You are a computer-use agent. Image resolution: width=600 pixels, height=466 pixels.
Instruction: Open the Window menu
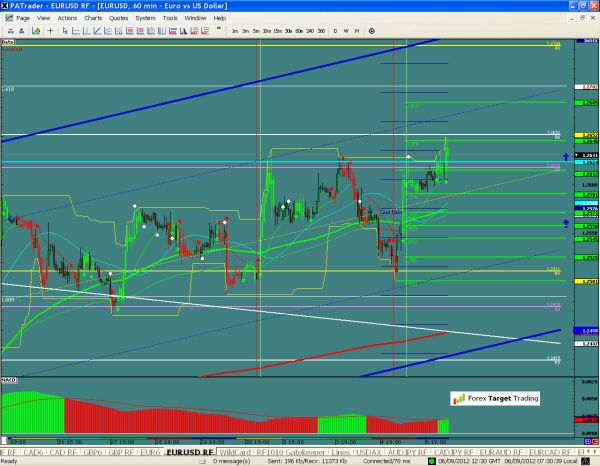[x=196, y=18]
